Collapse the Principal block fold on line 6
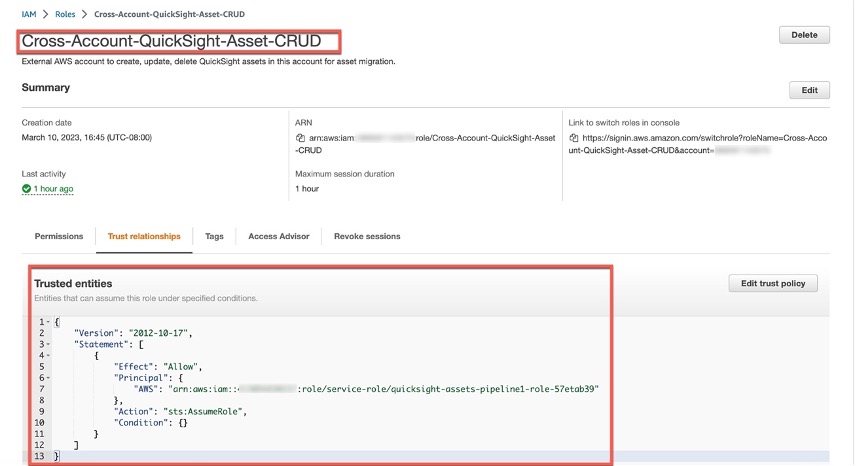 pyautogui.click(x=48, y=378)
